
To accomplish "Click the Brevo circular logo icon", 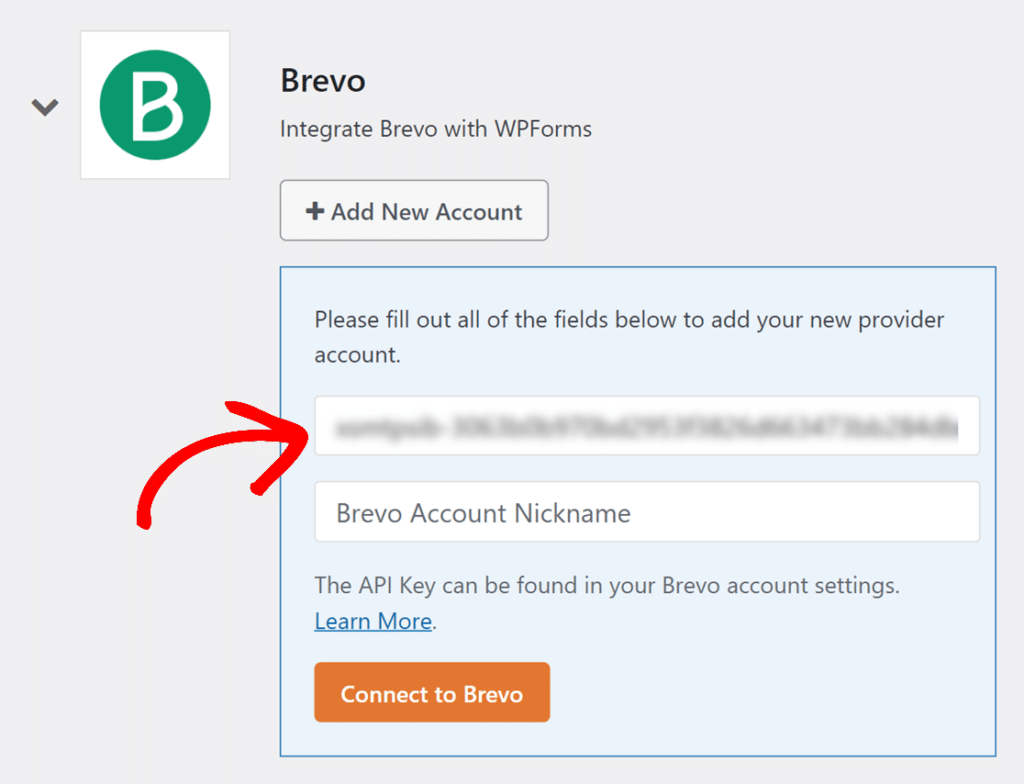I will [x=154, y=105].
